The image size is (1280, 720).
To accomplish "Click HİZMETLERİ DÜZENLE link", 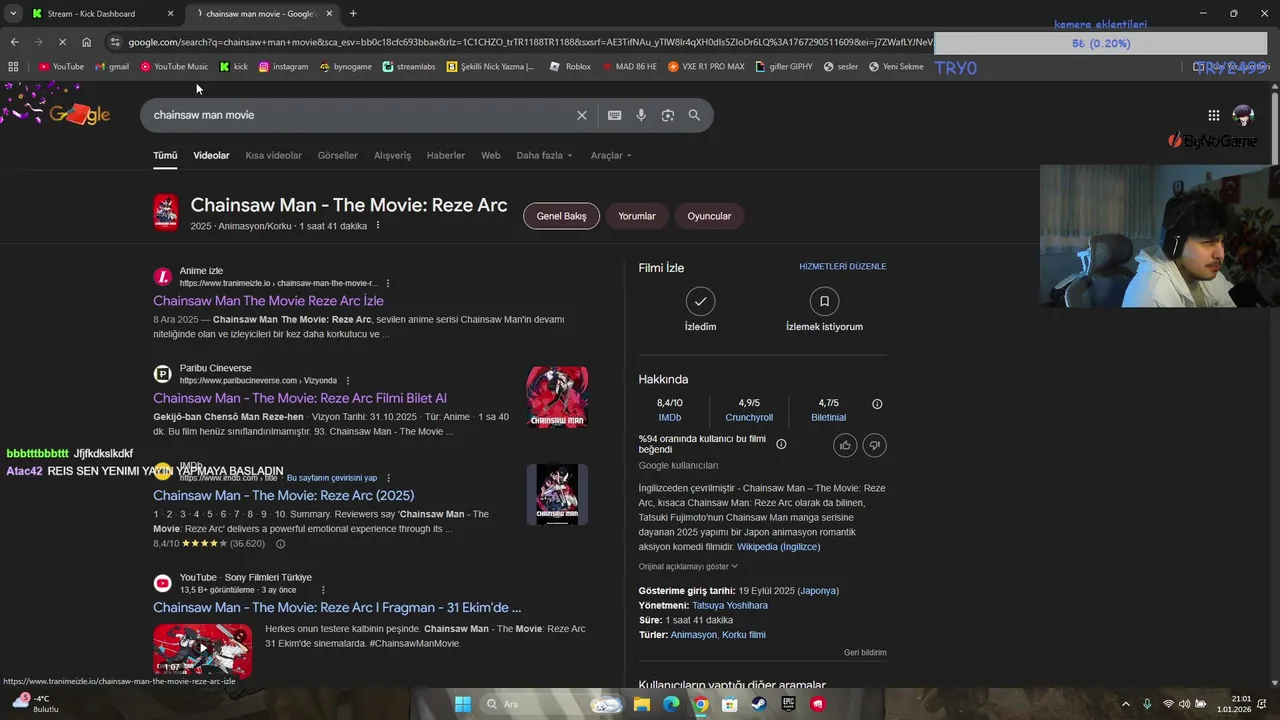I will (x=842, y=267).
